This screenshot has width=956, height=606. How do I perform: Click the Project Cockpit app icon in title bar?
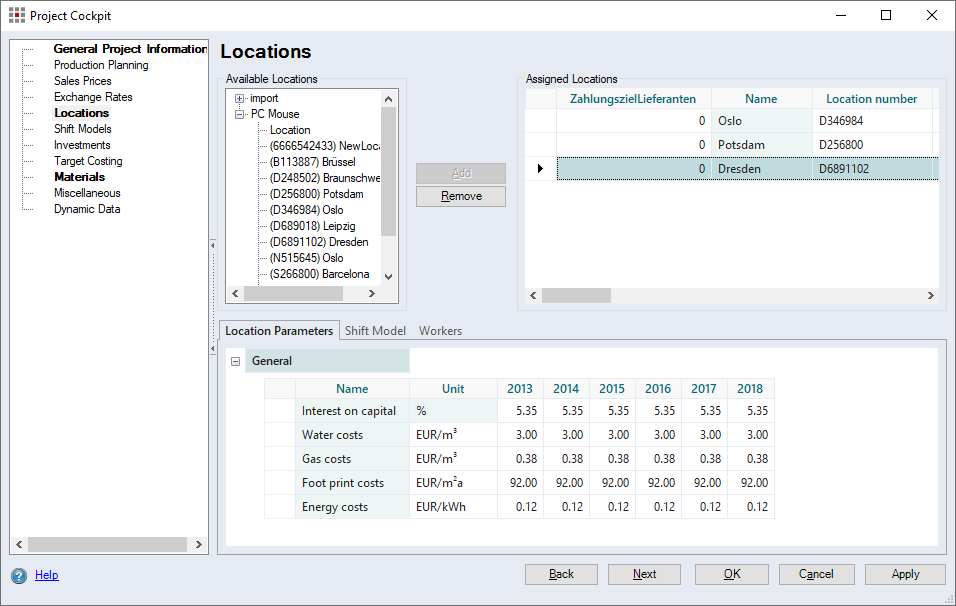pyautogui.click(x=16, y=15)
